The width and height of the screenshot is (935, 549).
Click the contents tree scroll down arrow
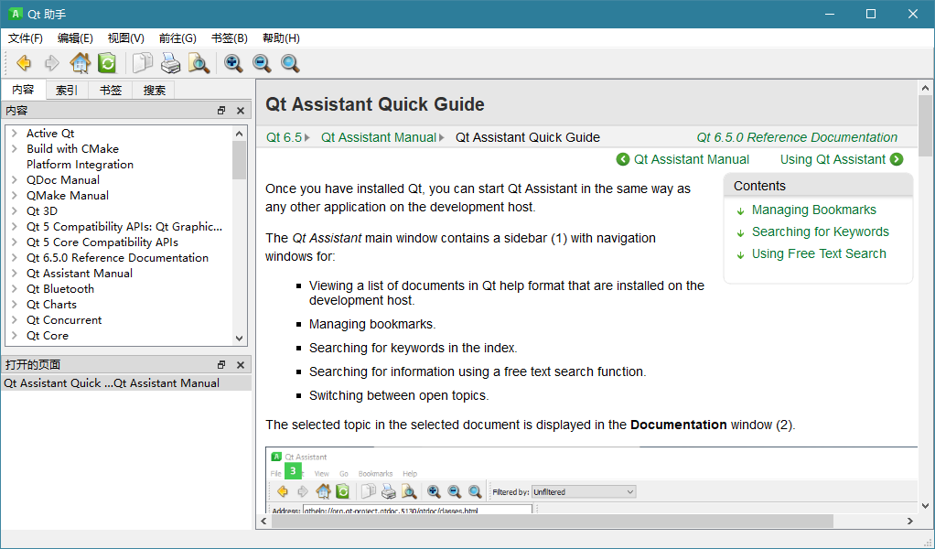[239, 338]
